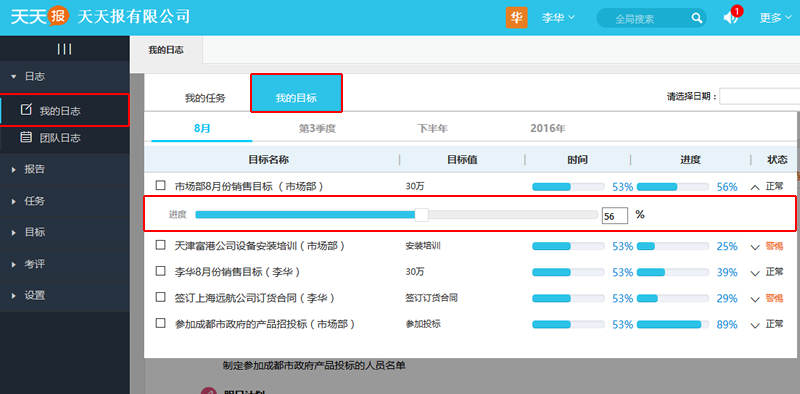Expand 签订上海远航公司订货合同 row chevron
Viewport: 800px width, 394px height.
(755, 300)
